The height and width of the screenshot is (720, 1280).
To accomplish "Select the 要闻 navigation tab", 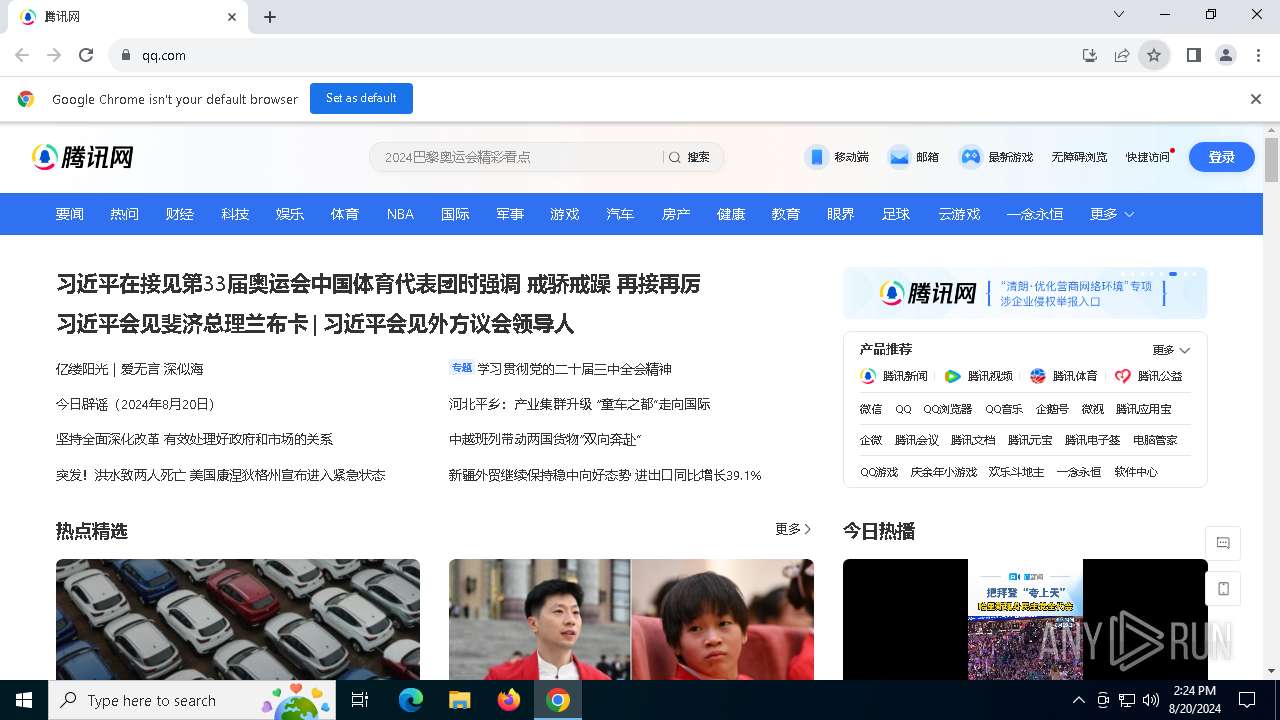I will click(70, 214).
